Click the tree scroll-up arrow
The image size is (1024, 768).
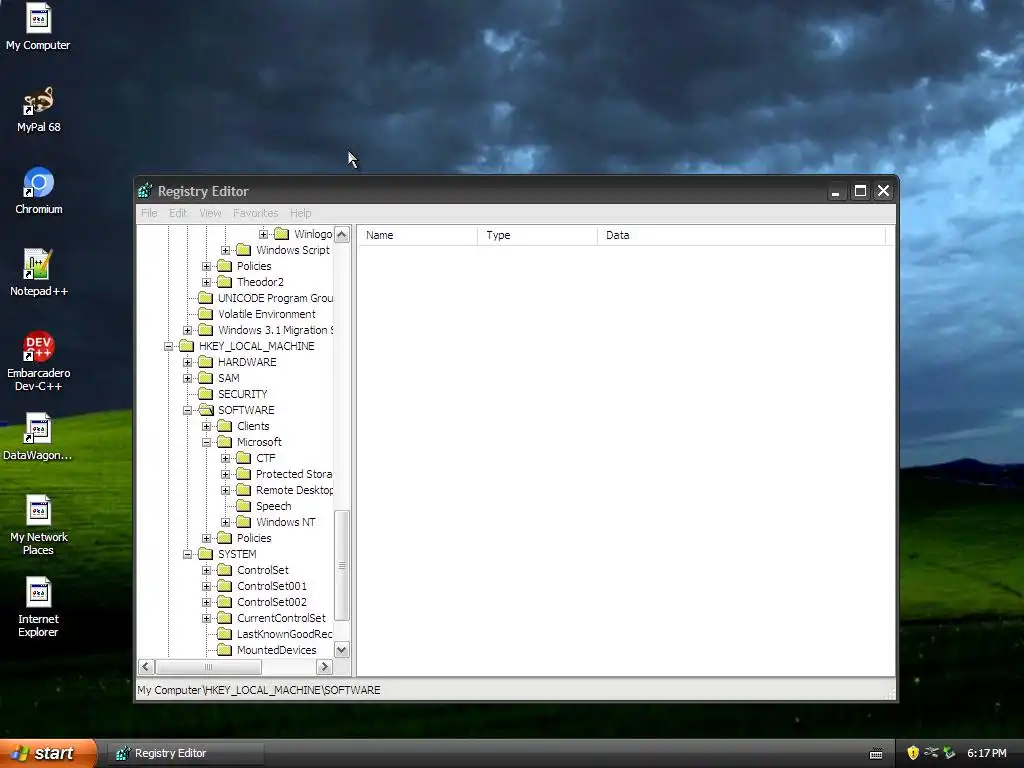coord(342,234)
